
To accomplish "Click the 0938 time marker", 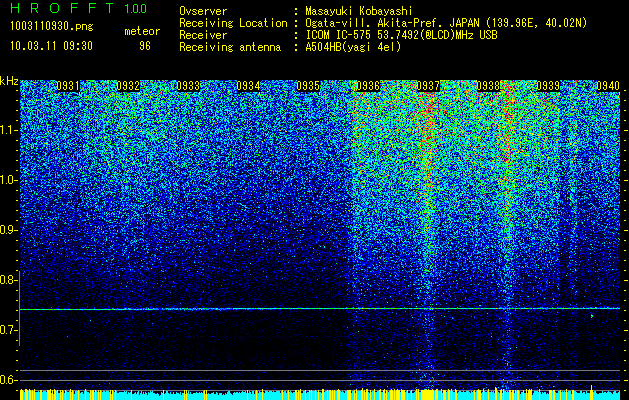I will pyautogui.click(x=488, y=86).
